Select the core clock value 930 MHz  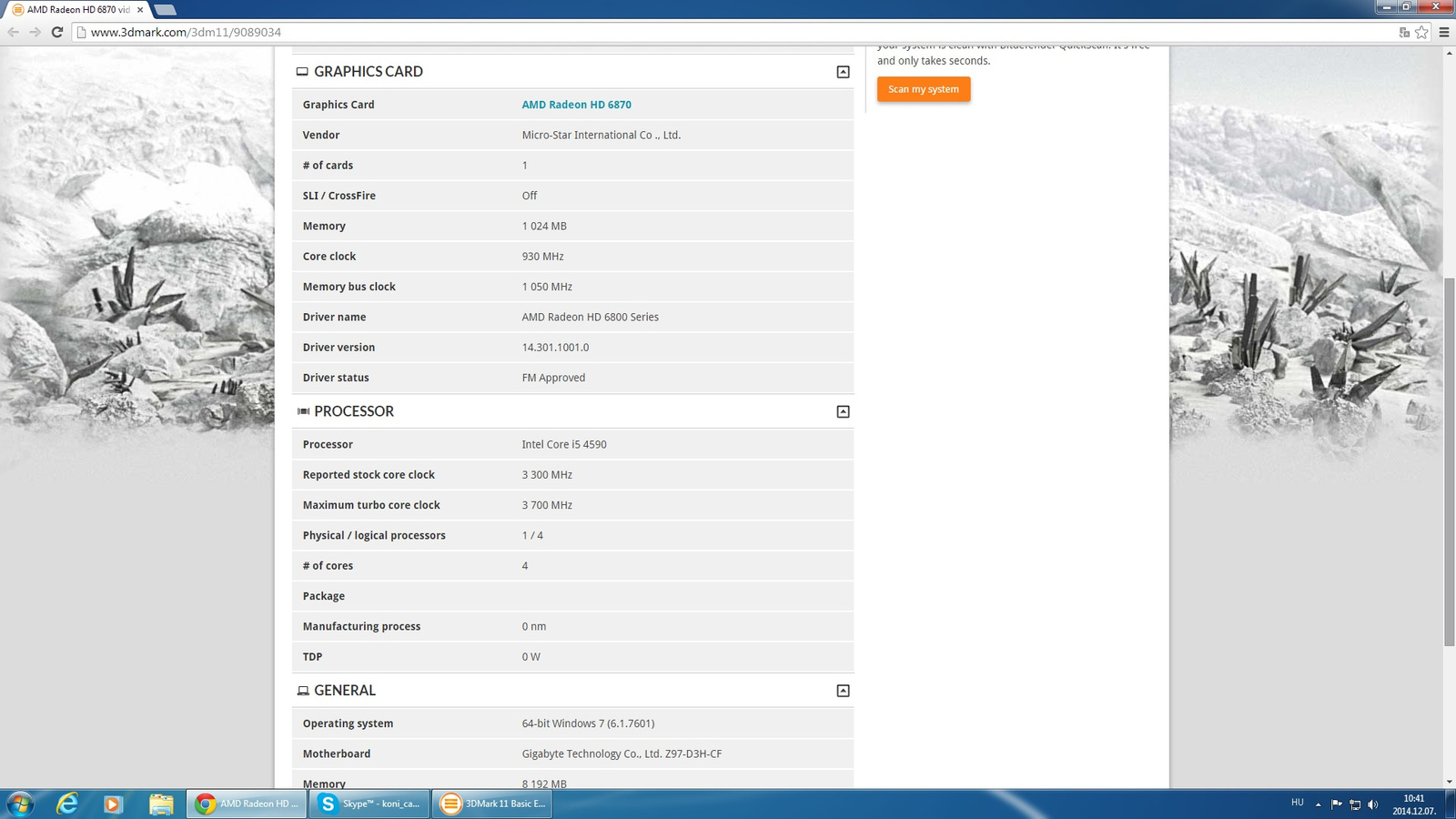542,257
